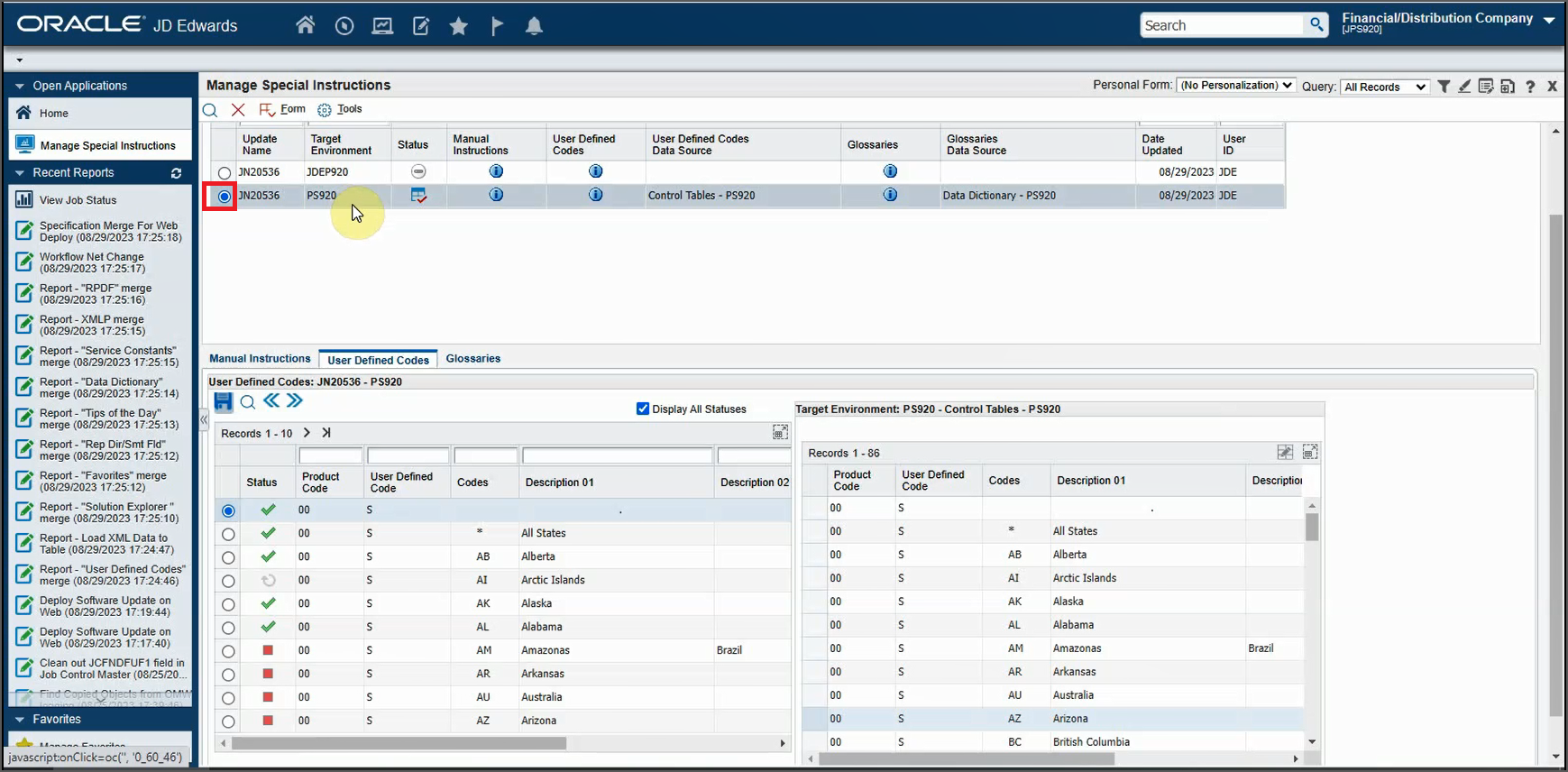This screenshot has width=1568, height=772.
Task: Click the help question mark icon
Action: (x=1530, y=87)
